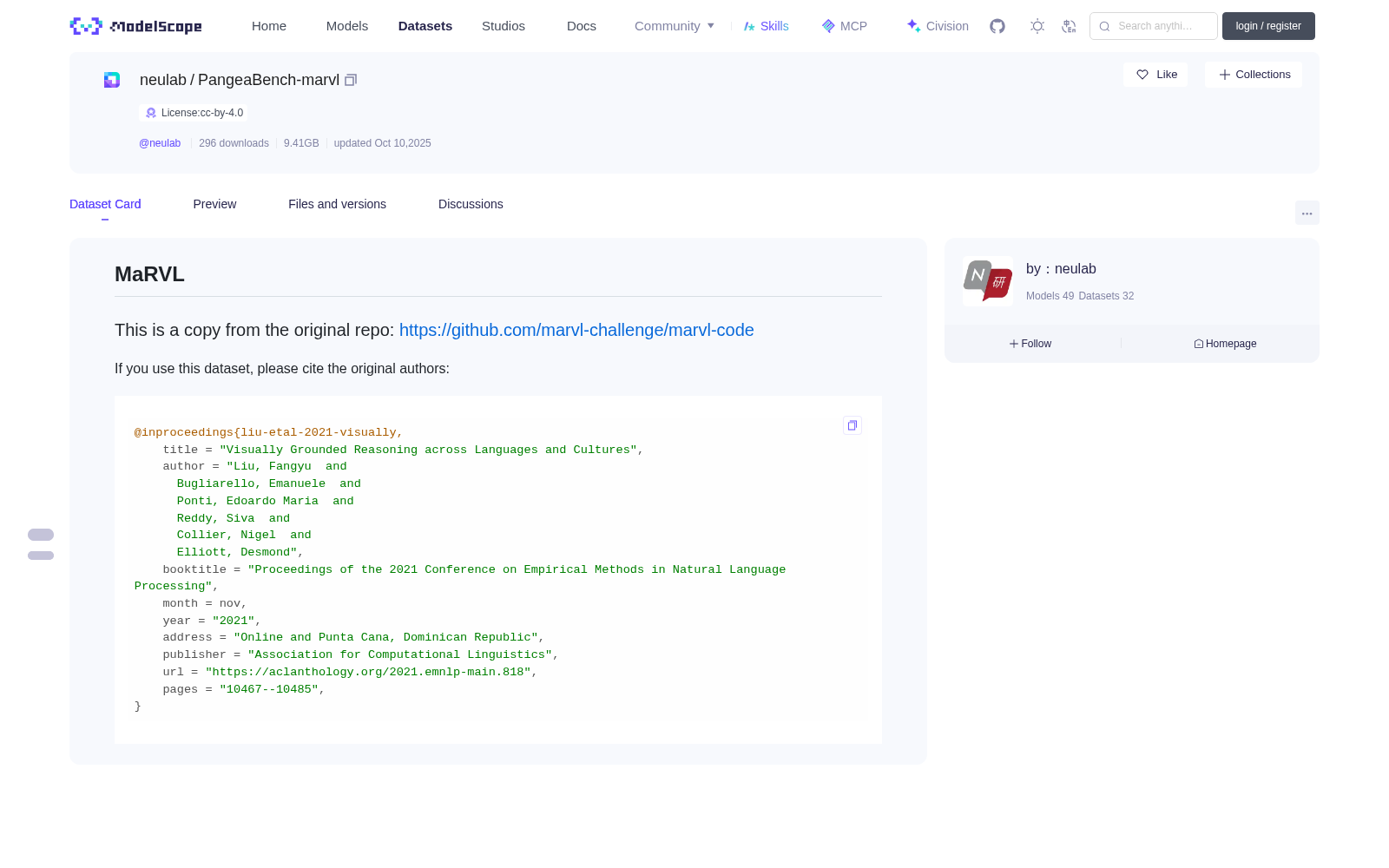The image size is (1389, 868).
Task: Open the GitHub icon in header
Action: coord(997,26)
